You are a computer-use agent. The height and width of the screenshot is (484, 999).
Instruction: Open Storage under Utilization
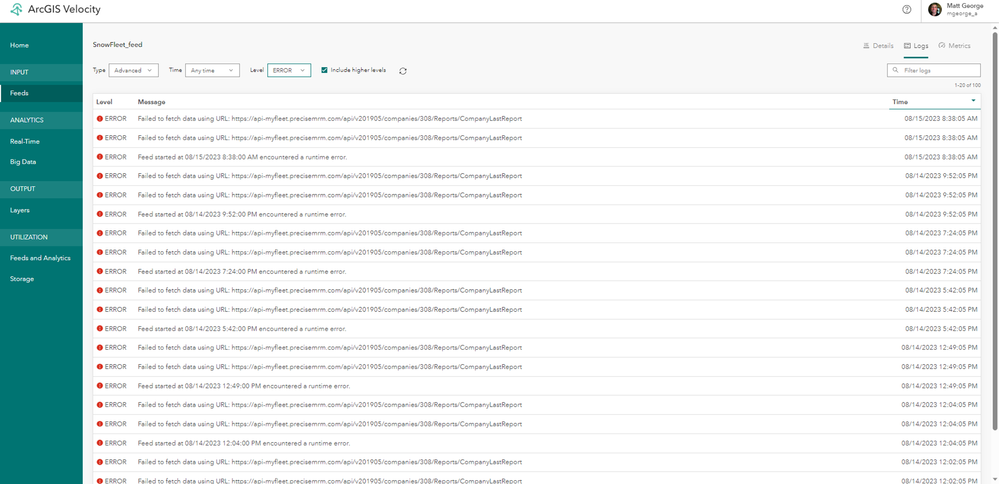pyautogui.click(x=22, y=279)
